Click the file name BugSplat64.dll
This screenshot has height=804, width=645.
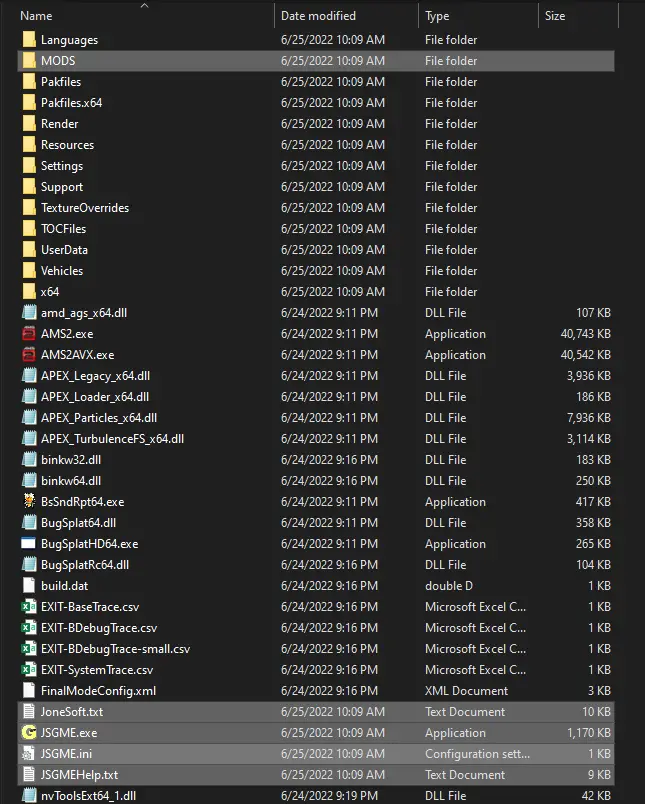78,523
